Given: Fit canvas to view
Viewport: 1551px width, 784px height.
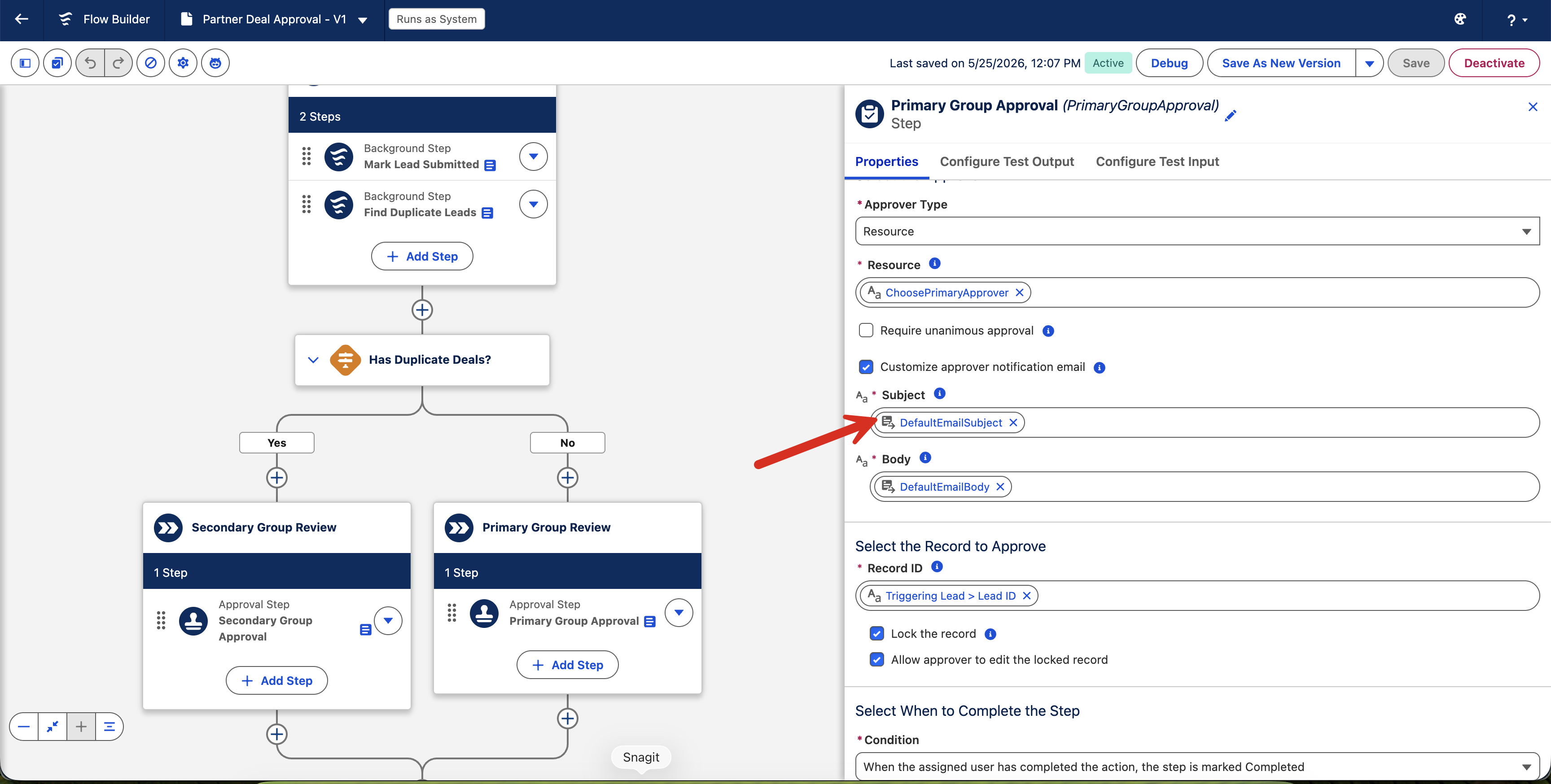Looking at the screenshot, I should point(53,727).
